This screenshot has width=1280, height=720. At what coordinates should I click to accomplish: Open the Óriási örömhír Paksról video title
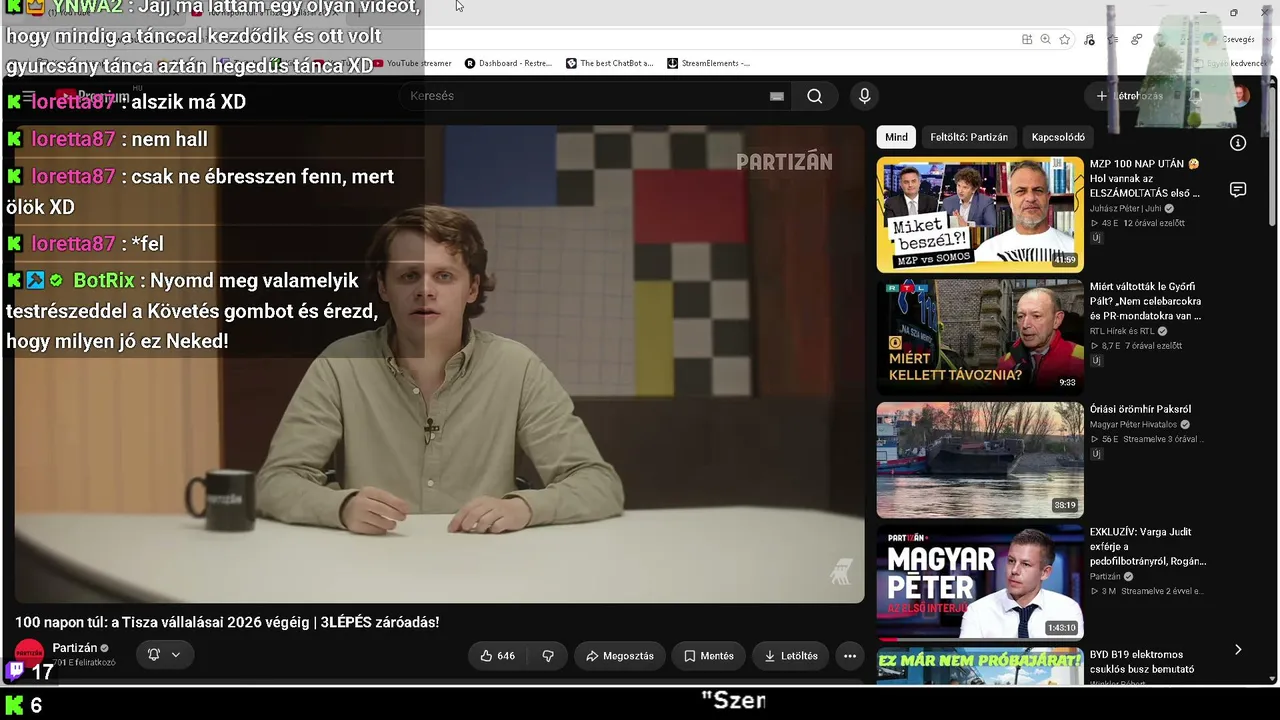(1140, 409)
